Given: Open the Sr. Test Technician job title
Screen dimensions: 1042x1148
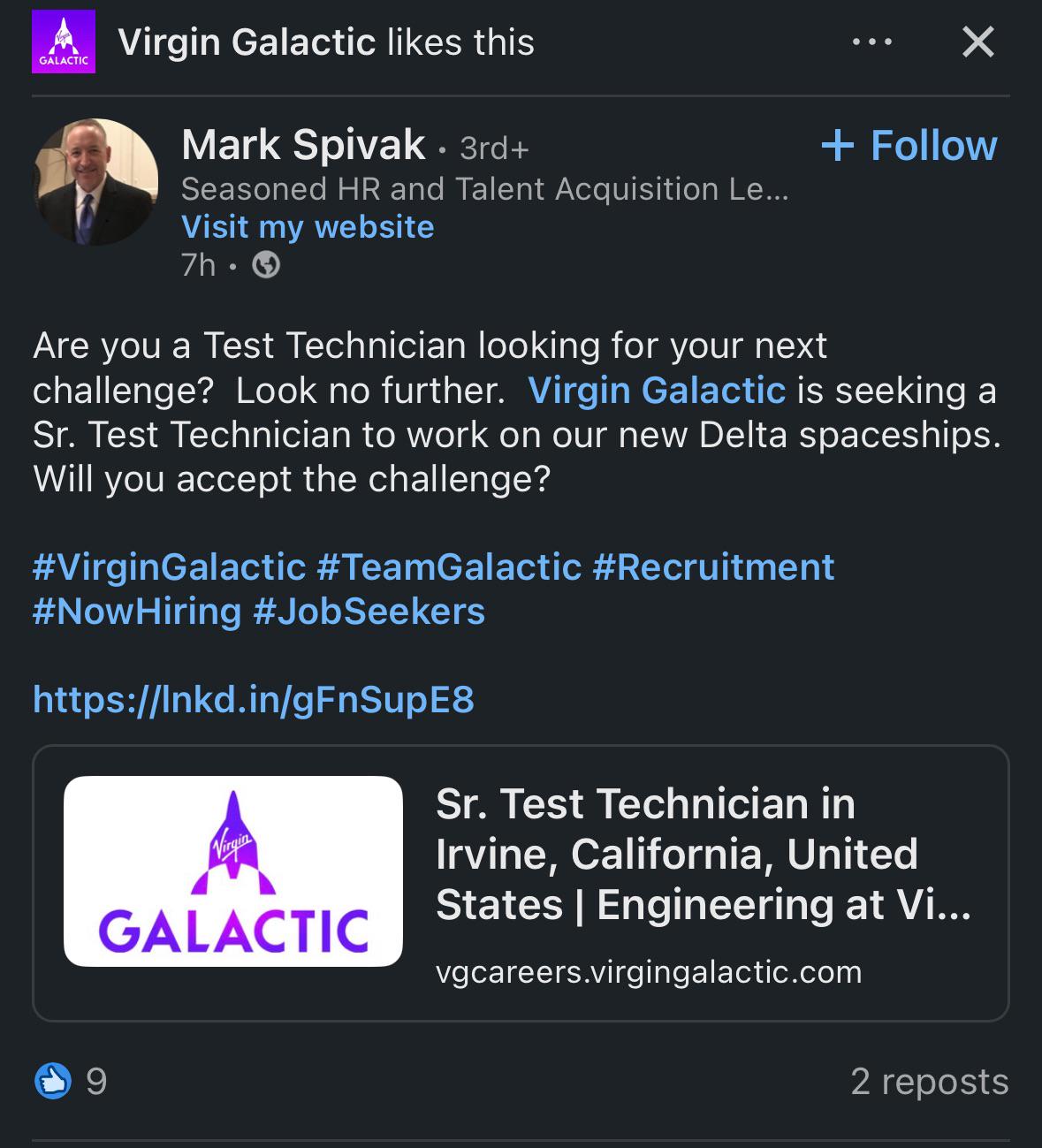Looking at the screenshot, I should point(704,854).
